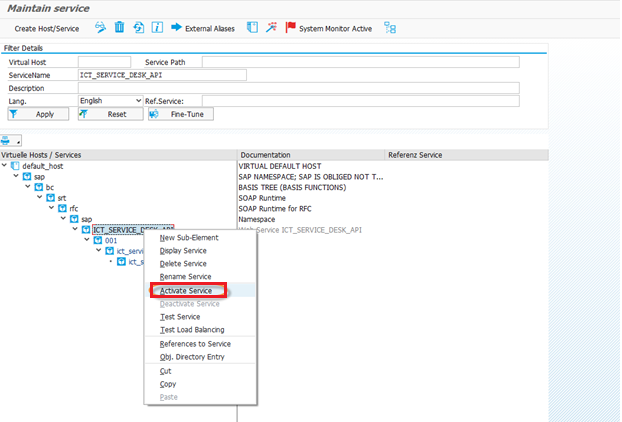
Task: Select the 001 node in services tree
Action: [x=111, y=240]
